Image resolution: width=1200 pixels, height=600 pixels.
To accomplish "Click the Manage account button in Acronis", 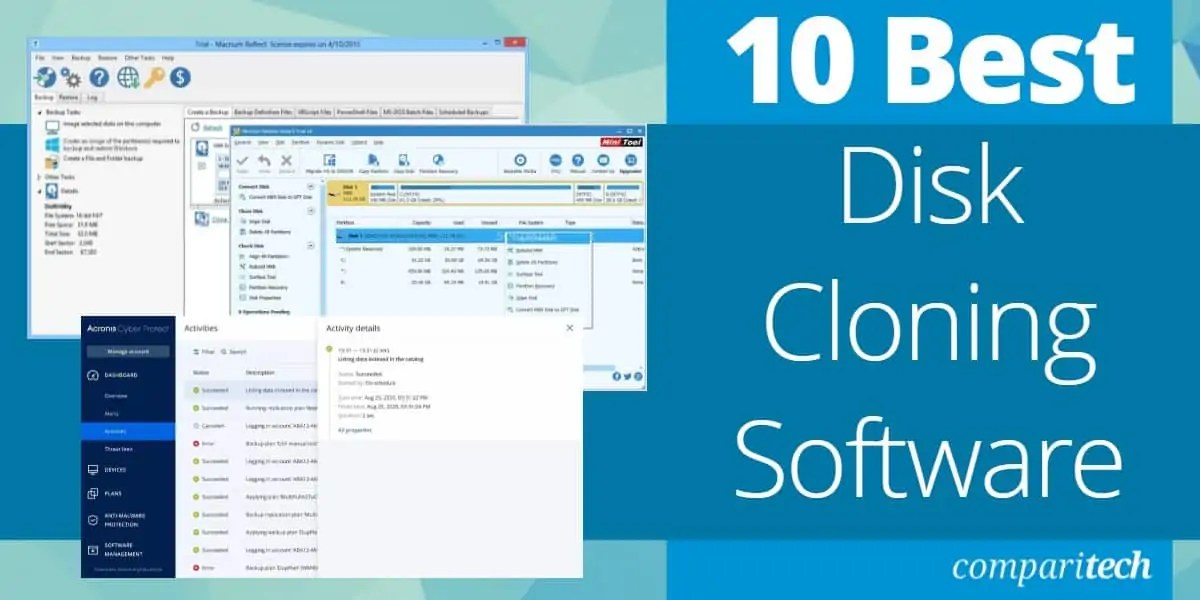I will point(130,351).
